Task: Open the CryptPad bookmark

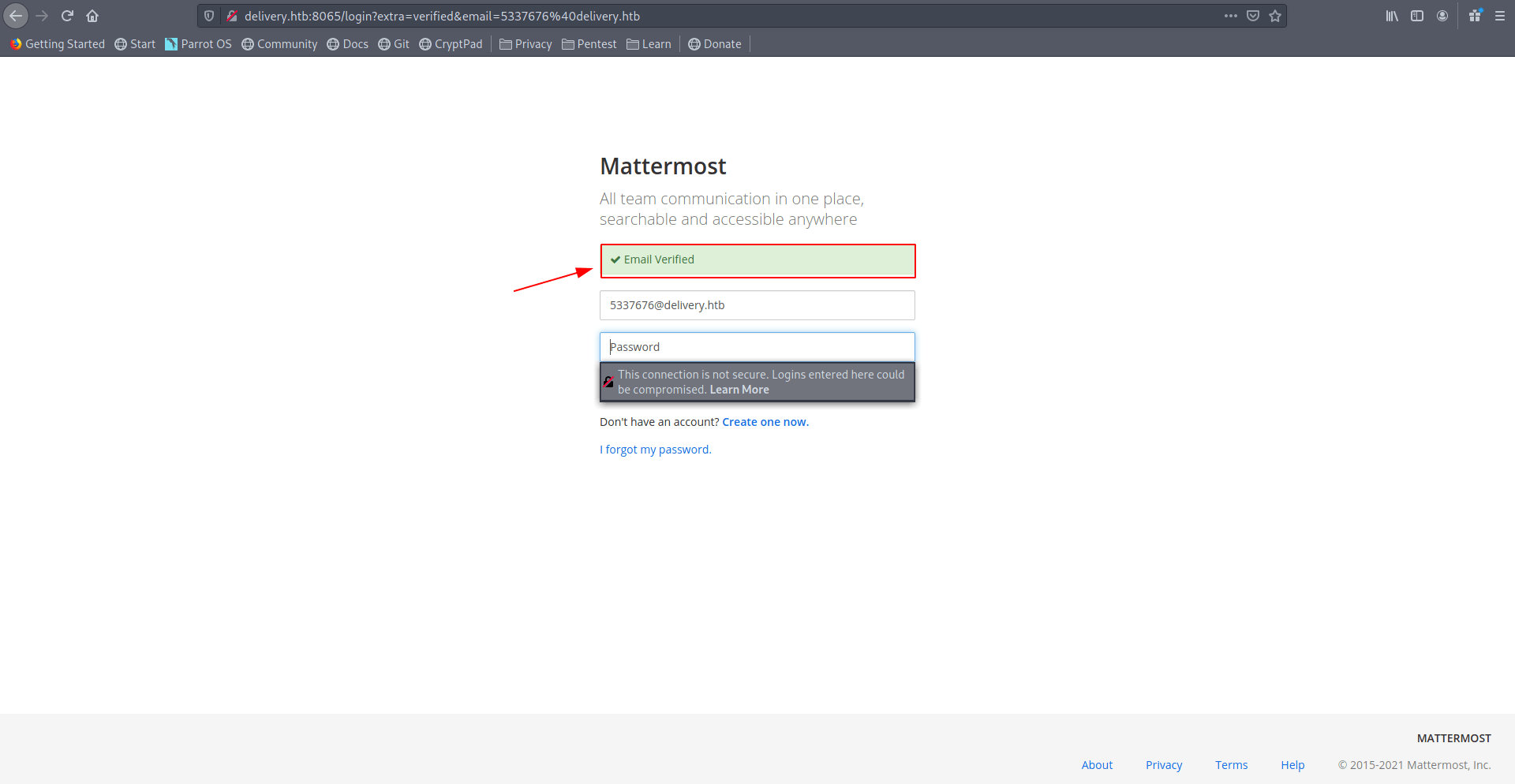Action: [x=451, y=44]
